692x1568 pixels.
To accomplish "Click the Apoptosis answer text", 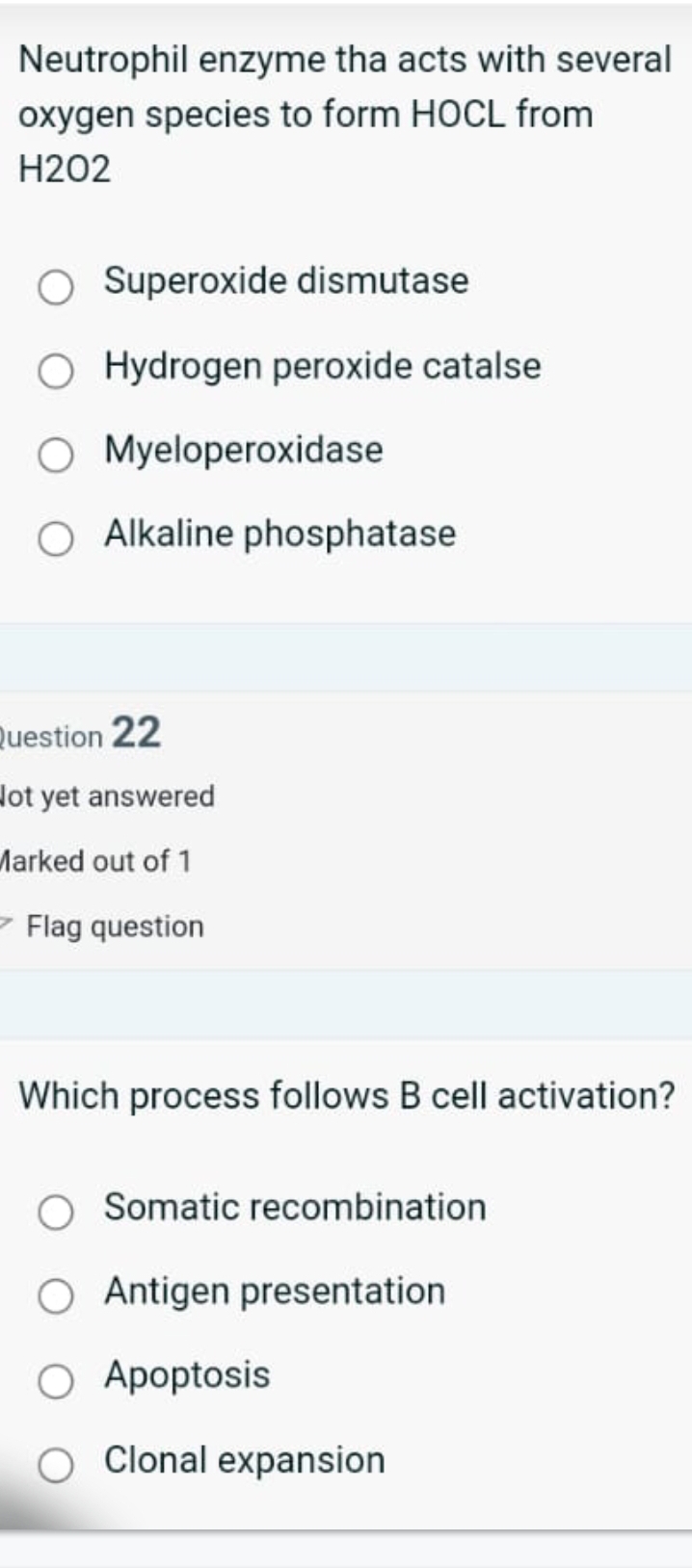I will [x=187, y=1375].
